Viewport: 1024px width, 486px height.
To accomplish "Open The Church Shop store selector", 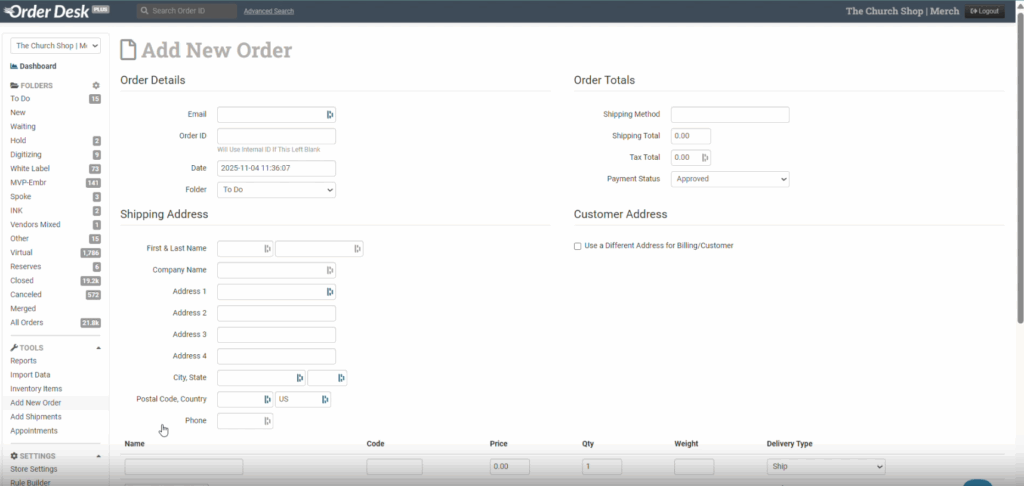I will (55, 46).
